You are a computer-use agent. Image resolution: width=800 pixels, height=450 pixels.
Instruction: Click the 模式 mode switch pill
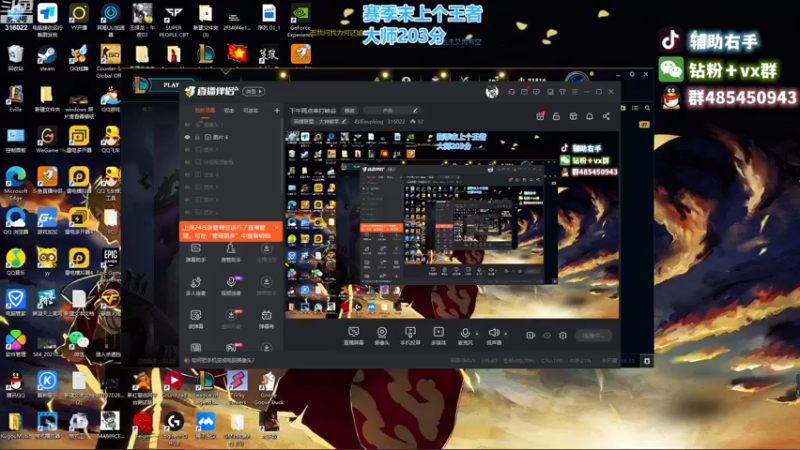[x=254, y=91]
